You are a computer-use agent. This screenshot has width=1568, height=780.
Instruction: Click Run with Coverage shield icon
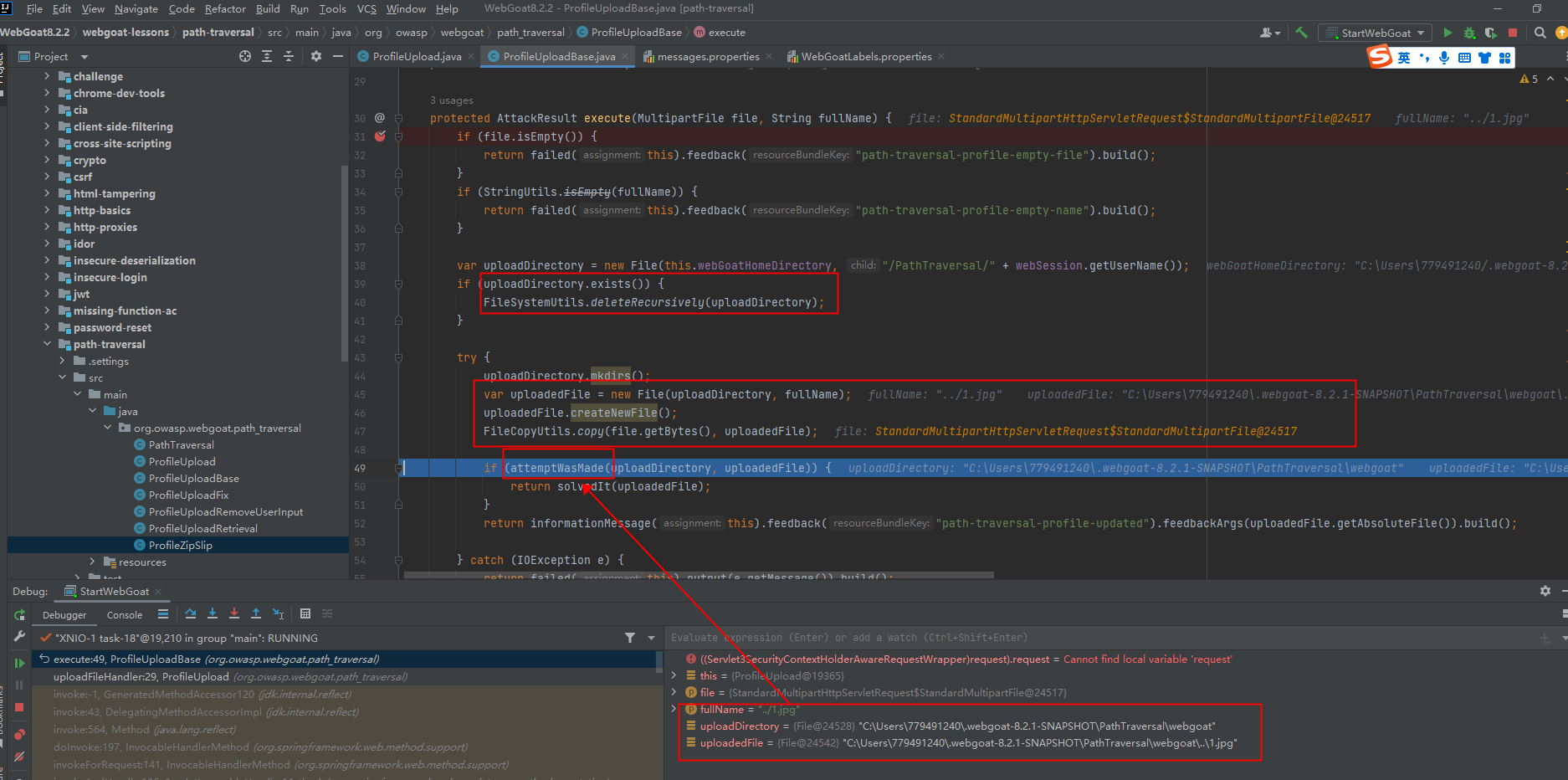click(x=1491, y=33)
